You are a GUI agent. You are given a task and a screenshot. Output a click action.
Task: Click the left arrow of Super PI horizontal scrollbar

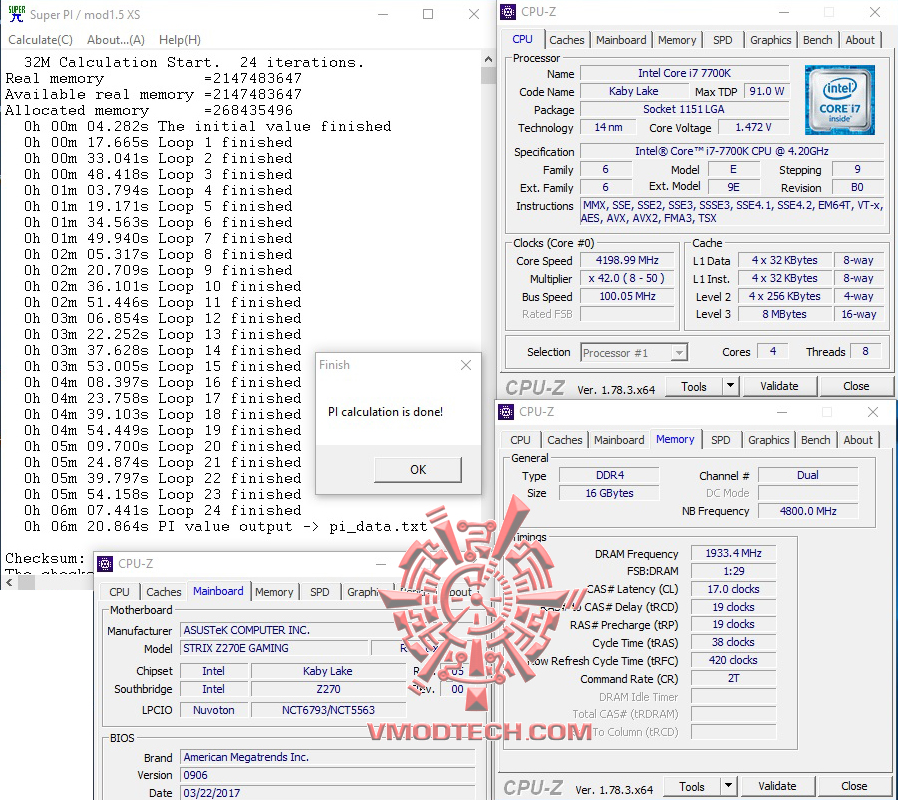(9, 583)
